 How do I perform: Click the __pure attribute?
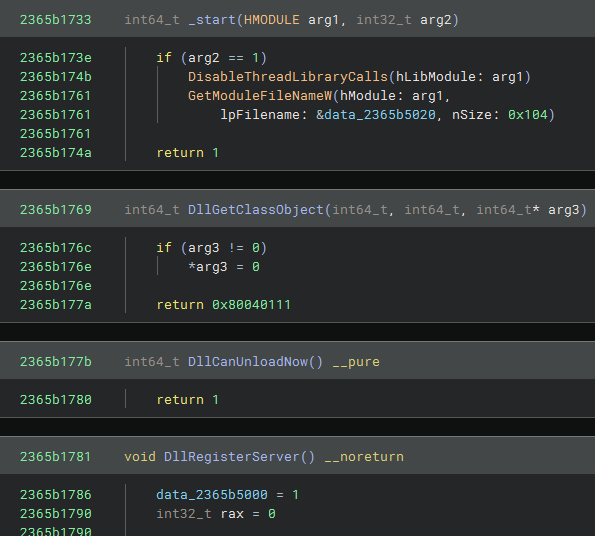click(356, 362)
